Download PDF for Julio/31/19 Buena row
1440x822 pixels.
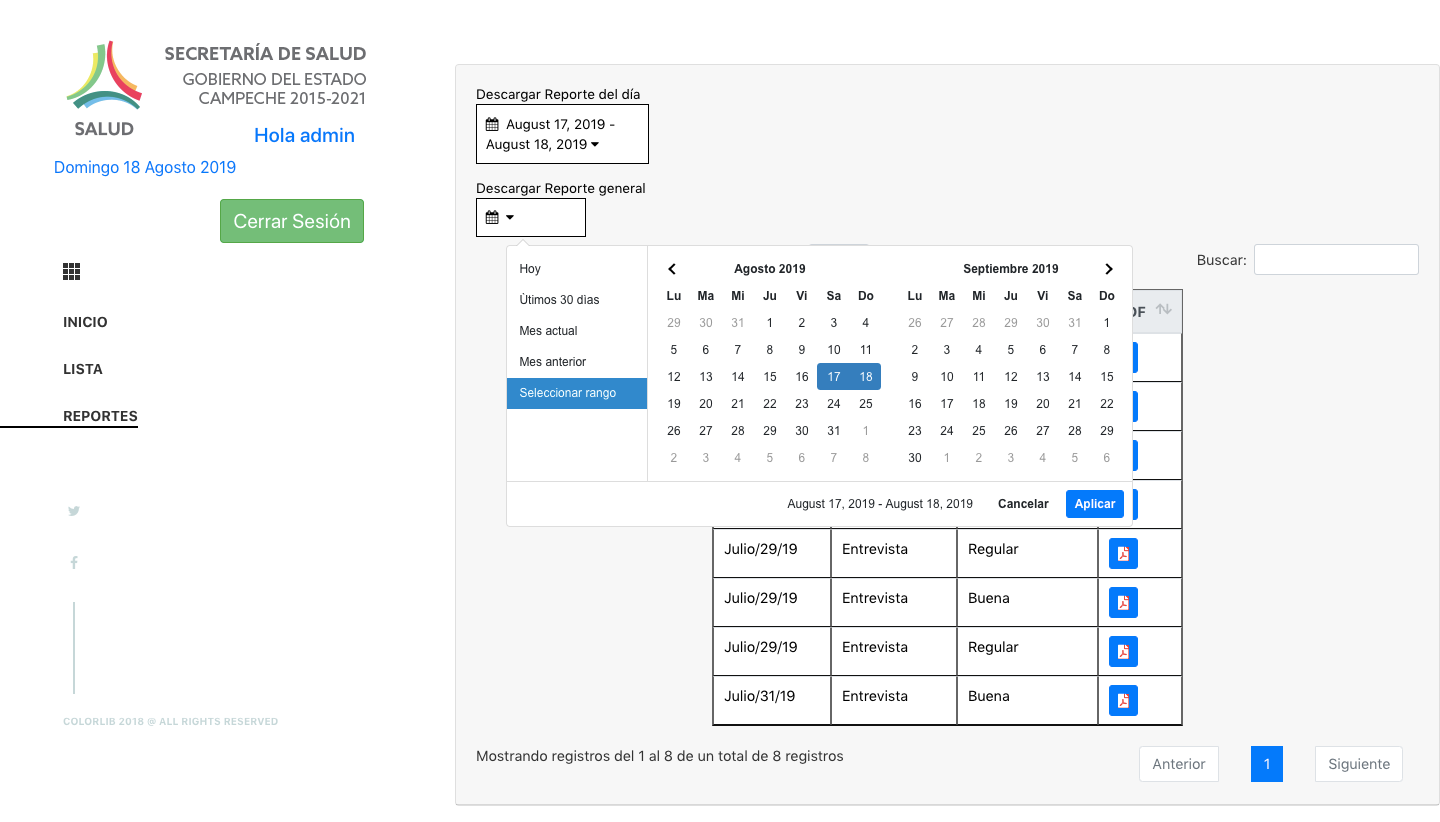[x=1123, y=700]
